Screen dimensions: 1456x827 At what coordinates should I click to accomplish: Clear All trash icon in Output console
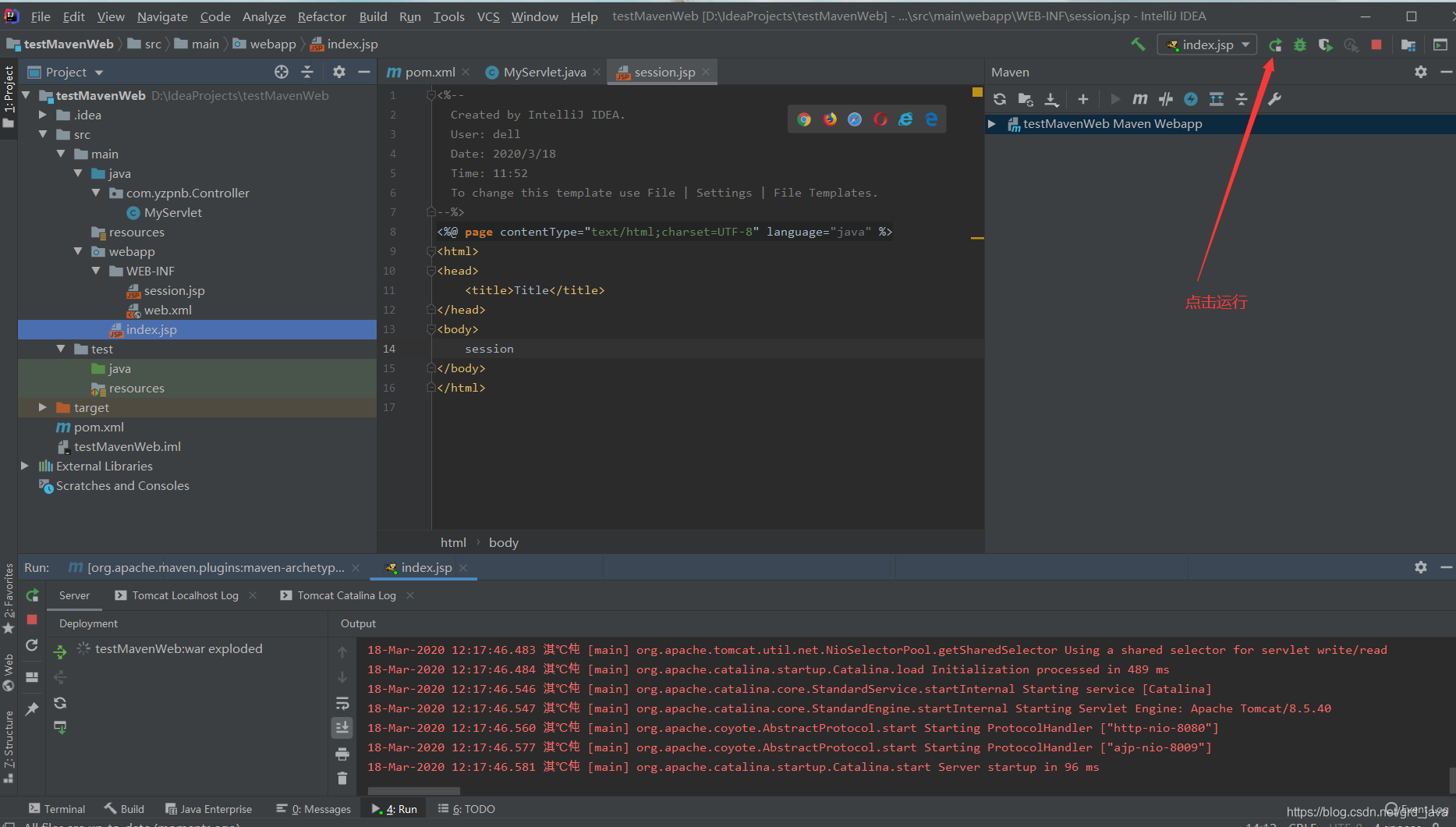click(342, 778)
